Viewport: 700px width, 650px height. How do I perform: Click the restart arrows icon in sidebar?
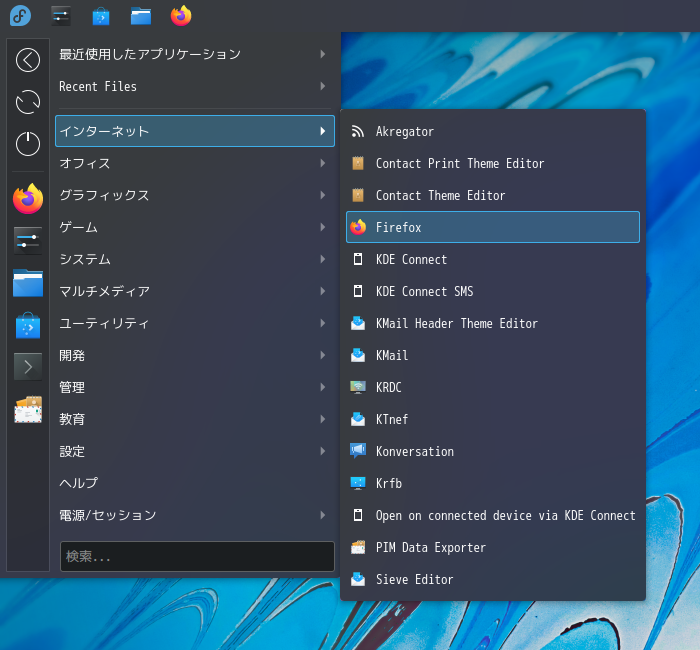click(28, 102)
